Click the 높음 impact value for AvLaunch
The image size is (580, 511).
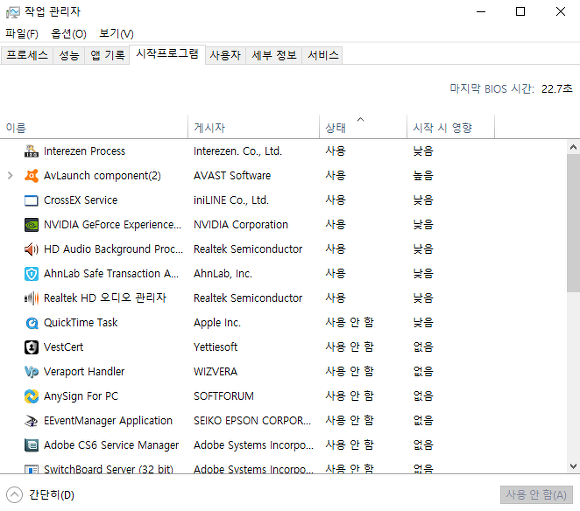[423, 175]
